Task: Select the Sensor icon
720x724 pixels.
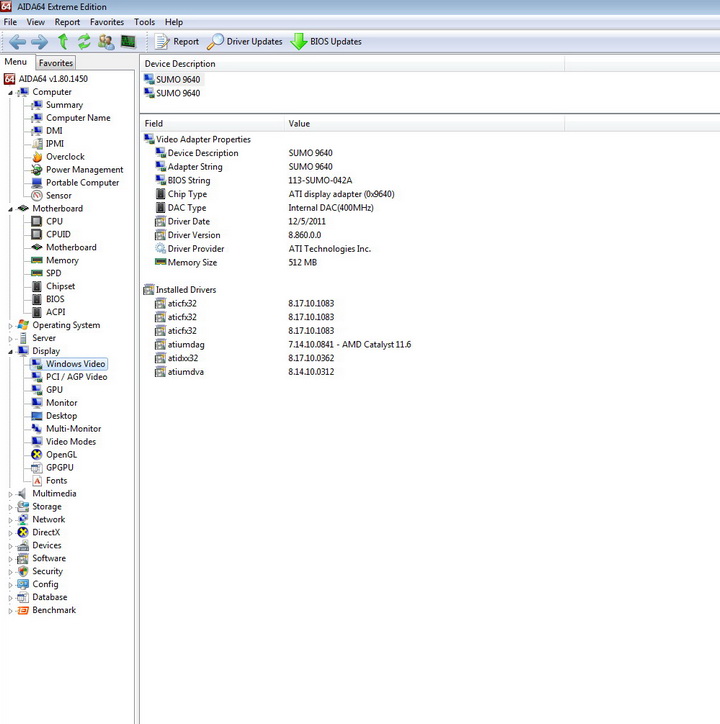Action: [x=37, y=196]
